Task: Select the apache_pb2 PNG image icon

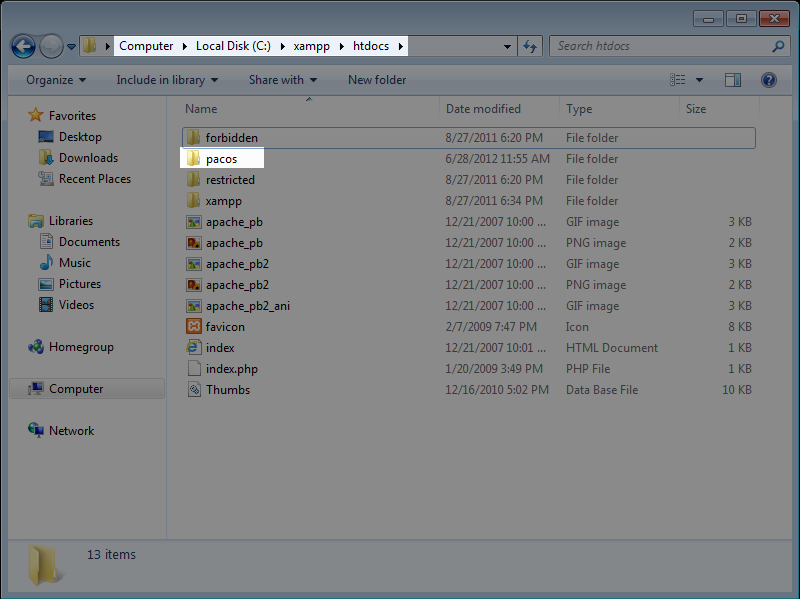Action: (193, 285)
